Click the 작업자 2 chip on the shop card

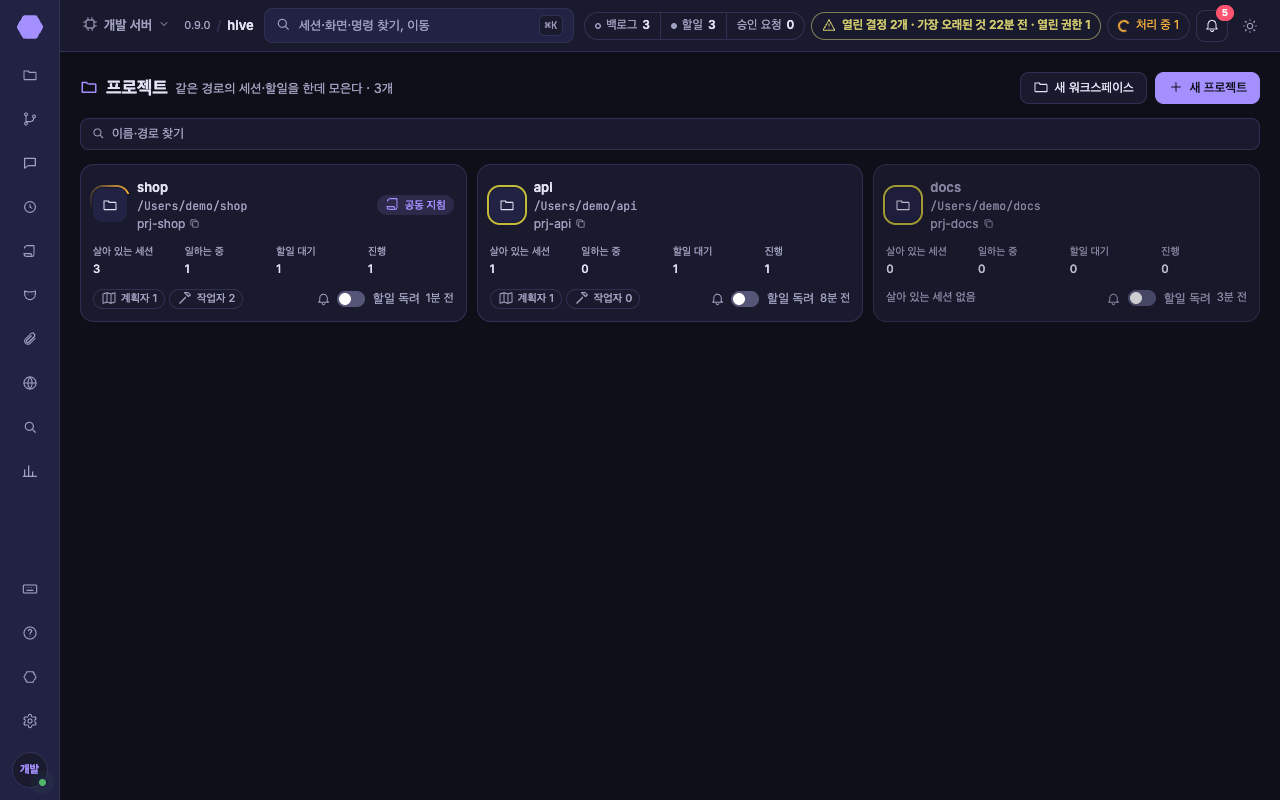click(206, 299)
